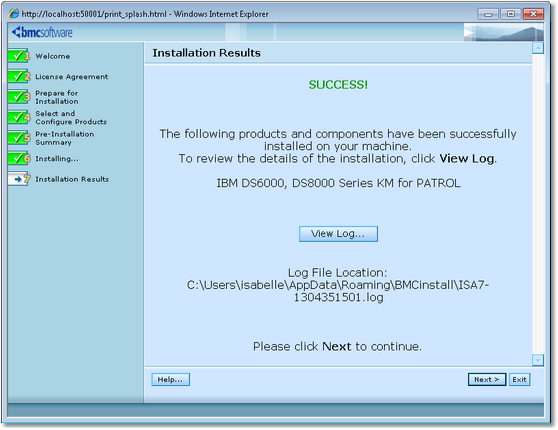
Task: Select the Welcome step label
Action: pos(53,56)
